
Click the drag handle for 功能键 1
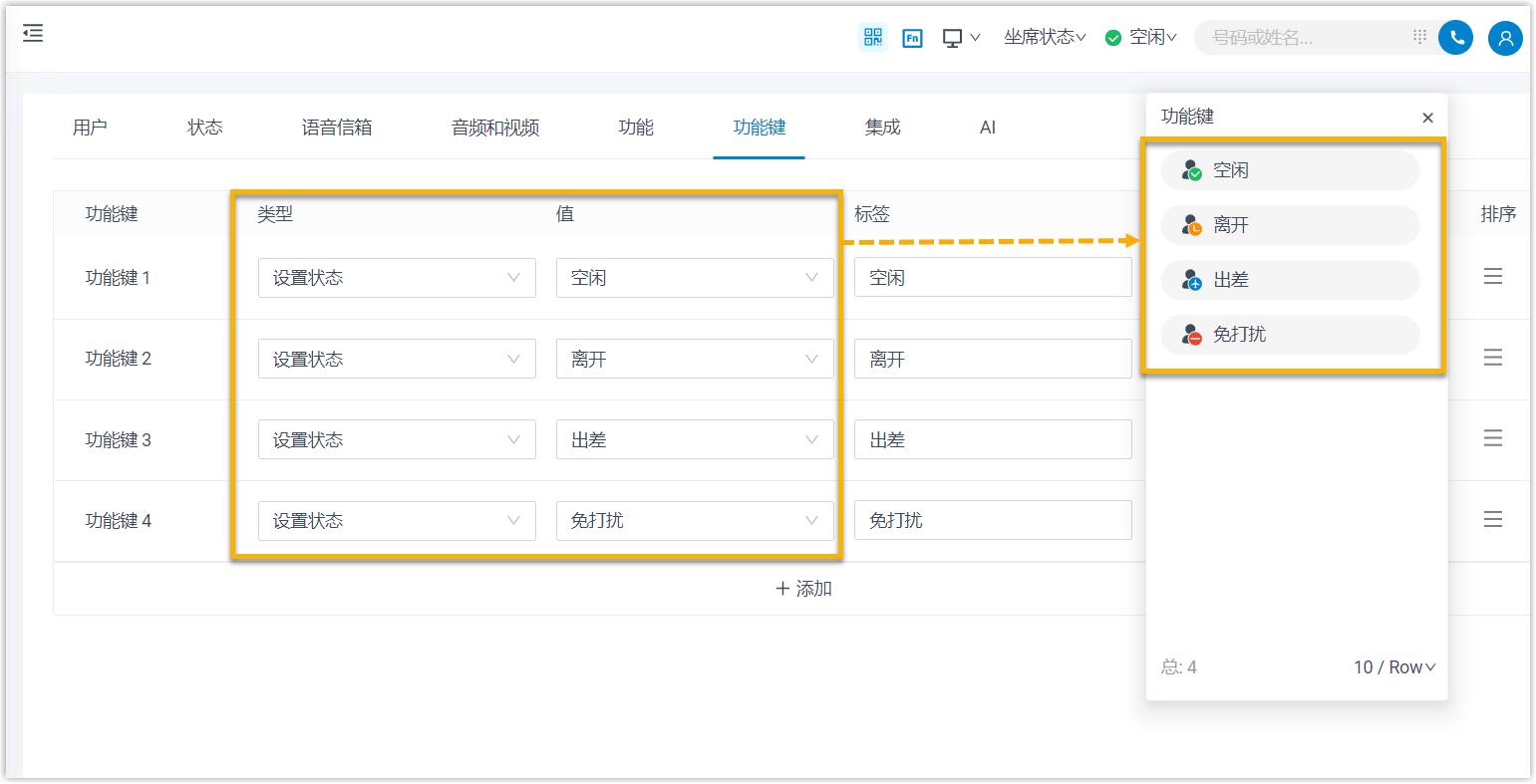pos(1492,277)
